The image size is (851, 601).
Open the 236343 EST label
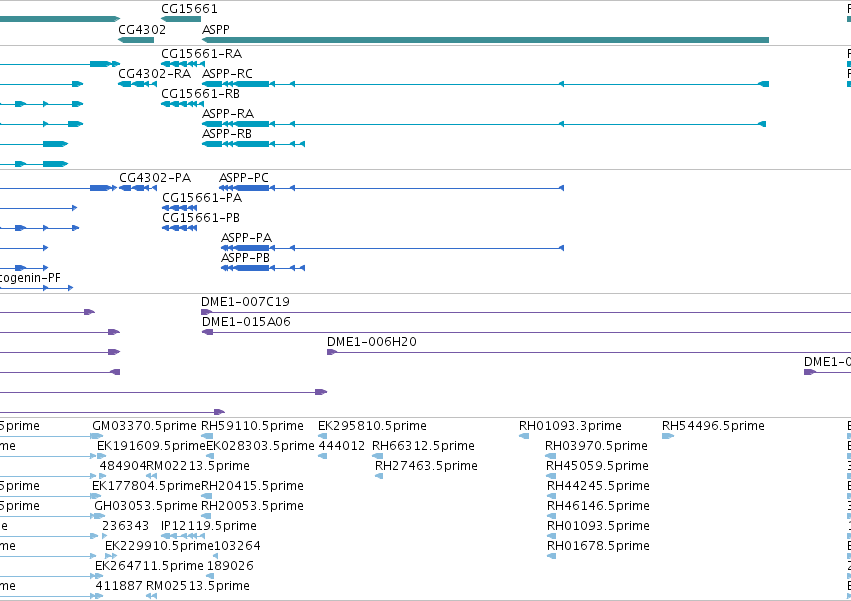tap(125, 526)
